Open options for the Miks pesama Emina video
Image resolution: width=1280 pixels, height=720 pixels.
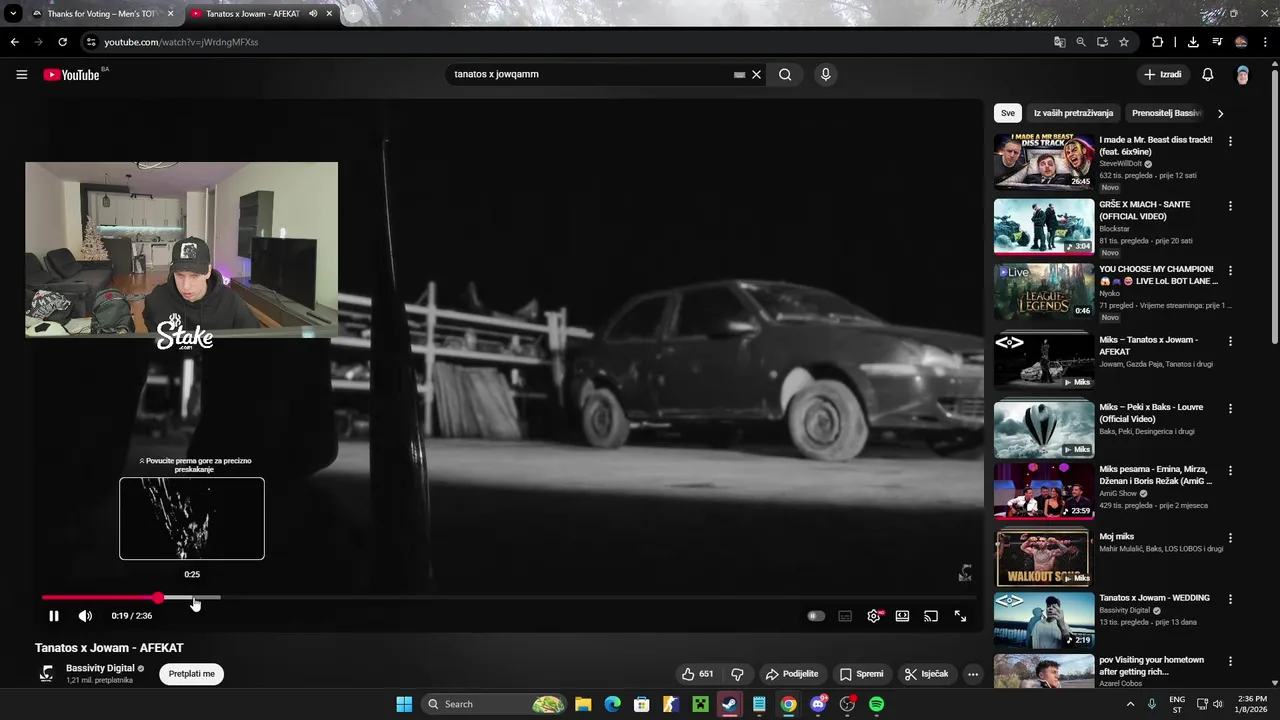[1230, 470]
